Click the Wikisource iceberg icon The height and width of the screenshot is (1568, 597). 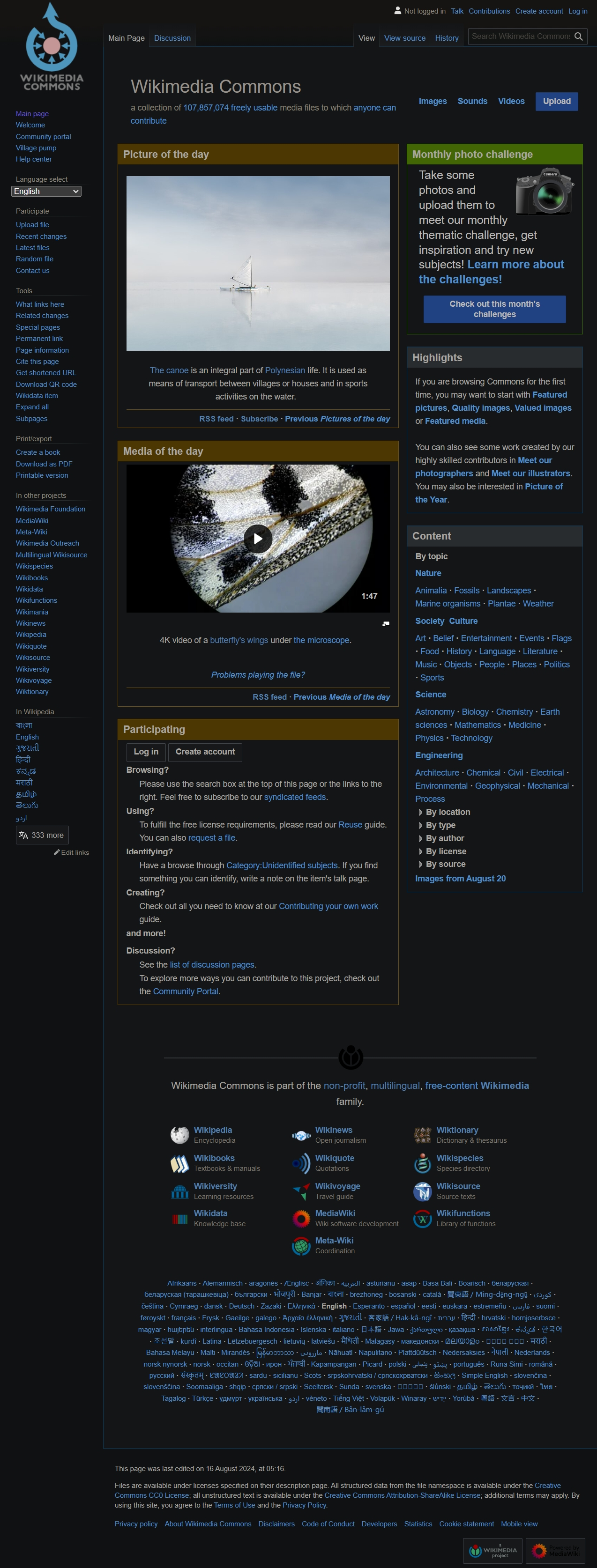422,1191
